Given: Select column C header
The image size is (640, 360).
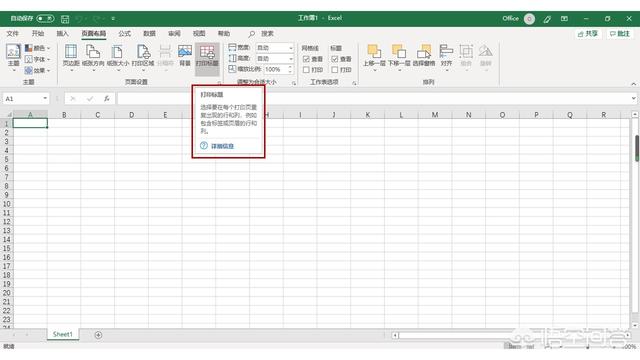Looking at the screenshot, I should (98, 115).
